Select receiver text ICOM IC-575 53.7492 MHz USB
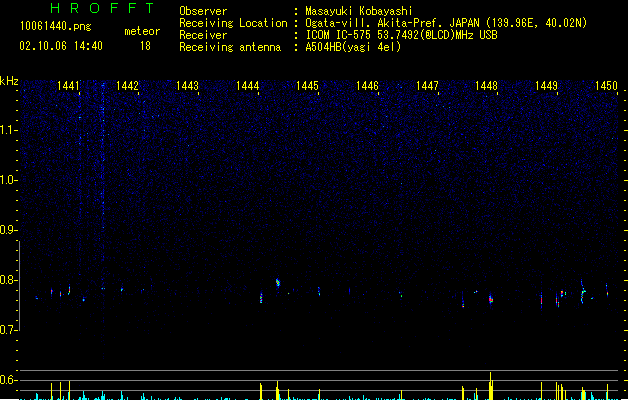Viewport: 629px width, 400px height. tap(402, 35)
